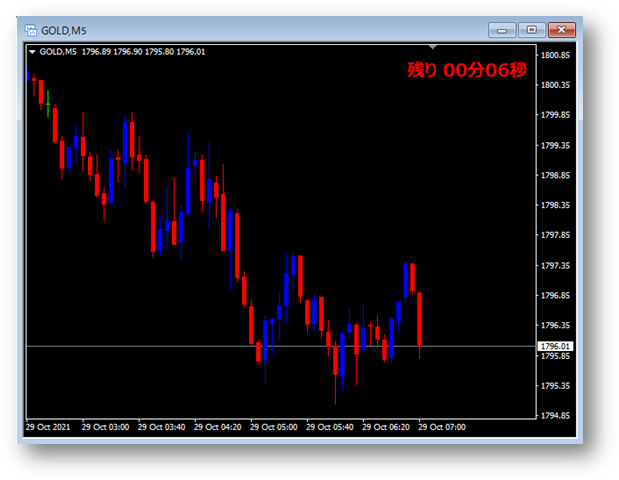The height and width of the screenshot is (480, 619).
Task: Click the 29 Oct 05:00 time label
Action: 274,427
